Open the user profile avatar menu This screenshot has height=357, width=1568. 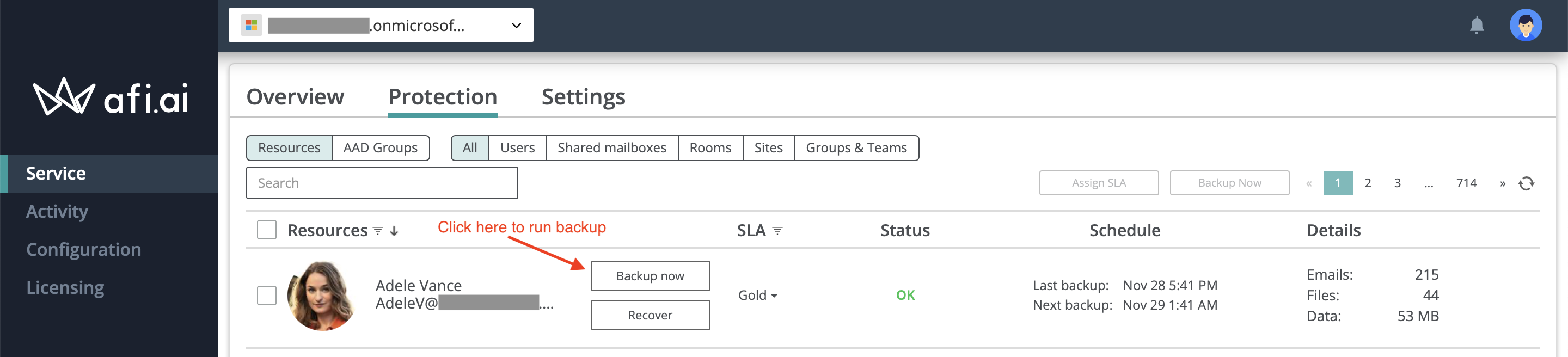(x=1525, y=25)
